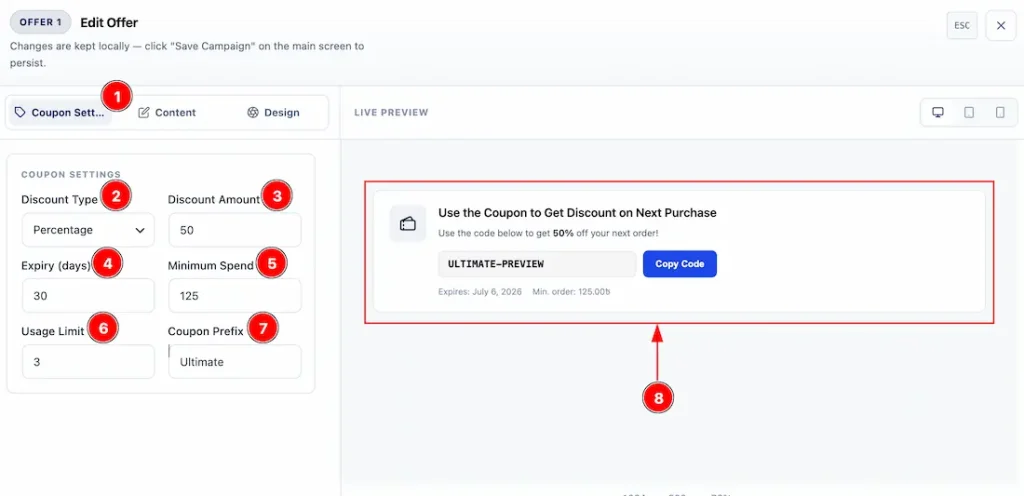This screenshot has height=496, width=1024.
Task: Switch to tablet preview icon
Action: coord(969,112)
